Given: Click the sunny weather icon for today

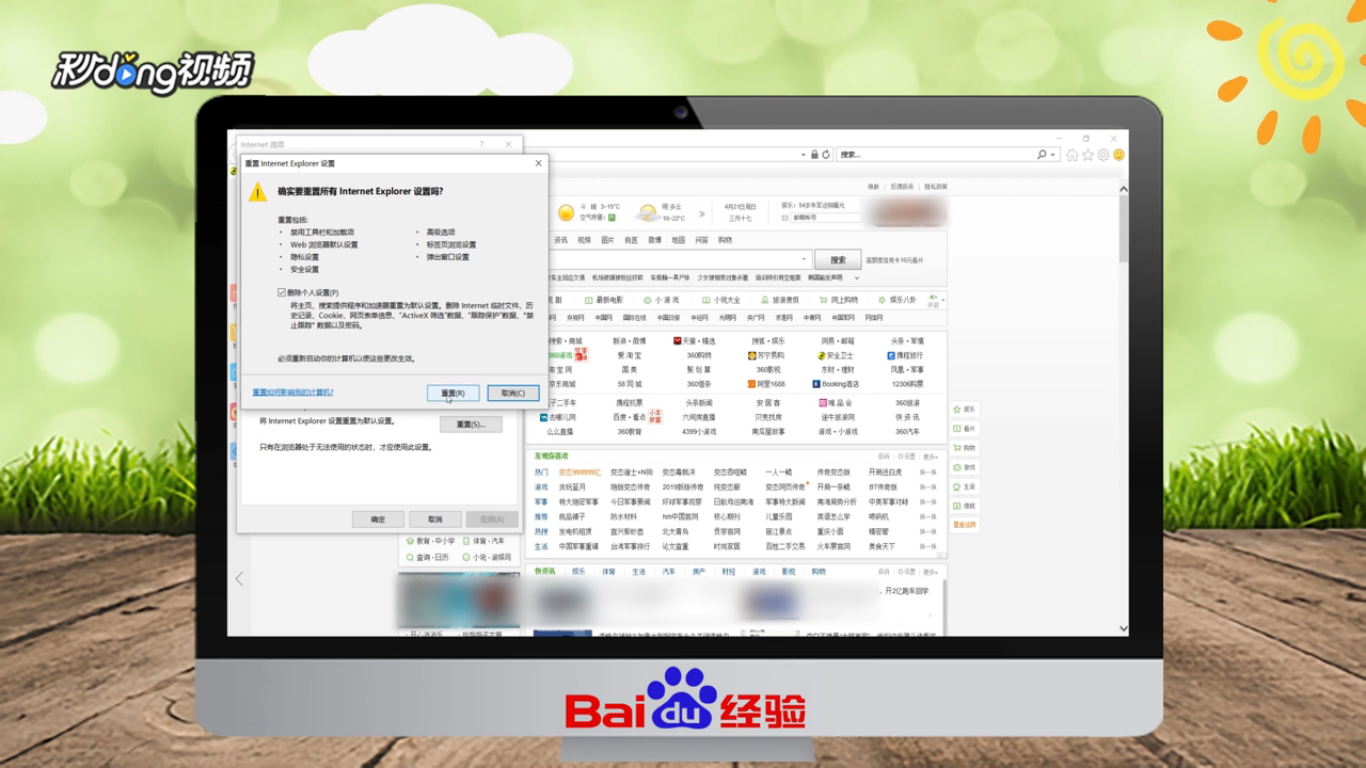Looking at the screenshot, I should coord(566,213).
